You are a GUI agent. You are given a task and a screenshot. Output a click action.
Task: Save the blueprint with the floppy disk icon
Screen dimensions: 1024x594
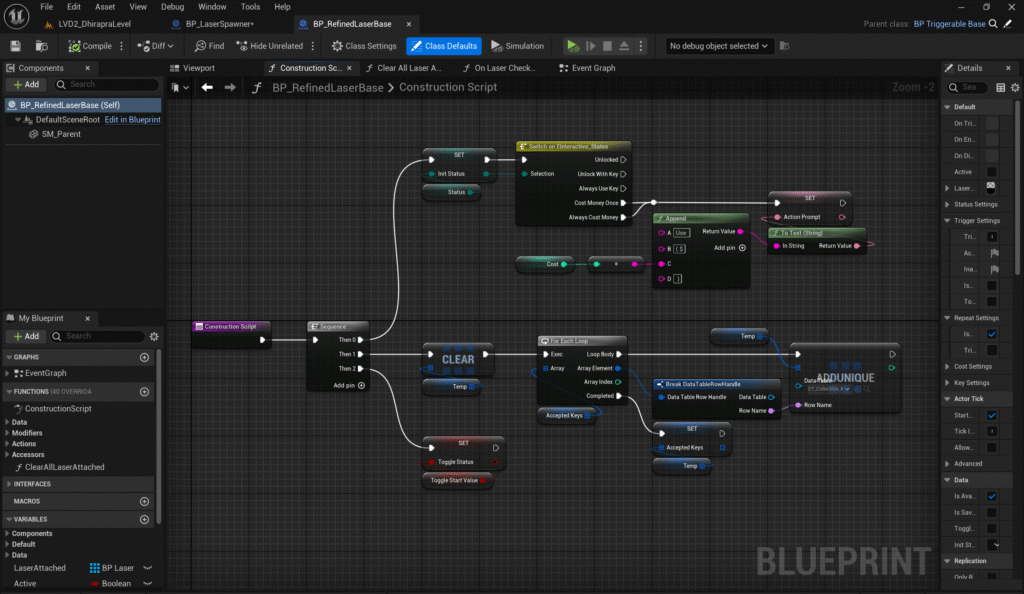[x=15, y=46]
